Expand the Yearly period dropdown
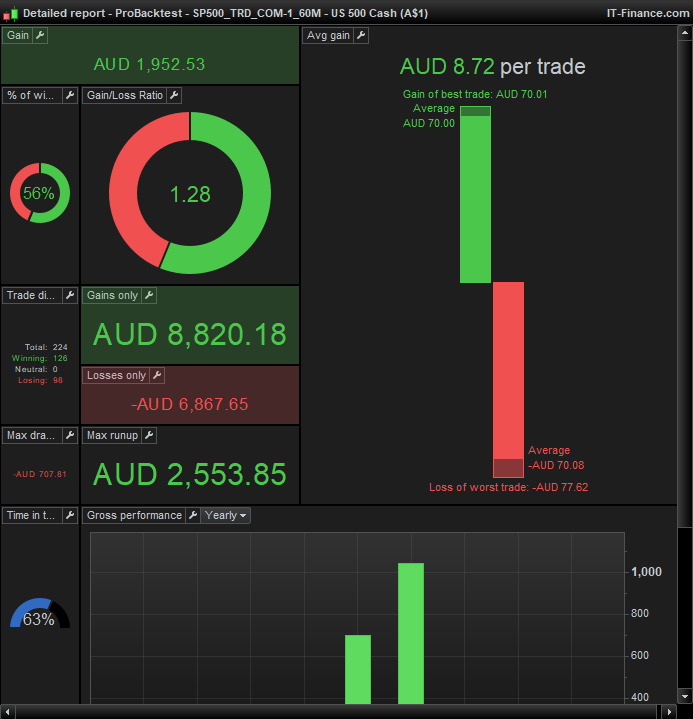693x719 pixels. tap(226, 515)
